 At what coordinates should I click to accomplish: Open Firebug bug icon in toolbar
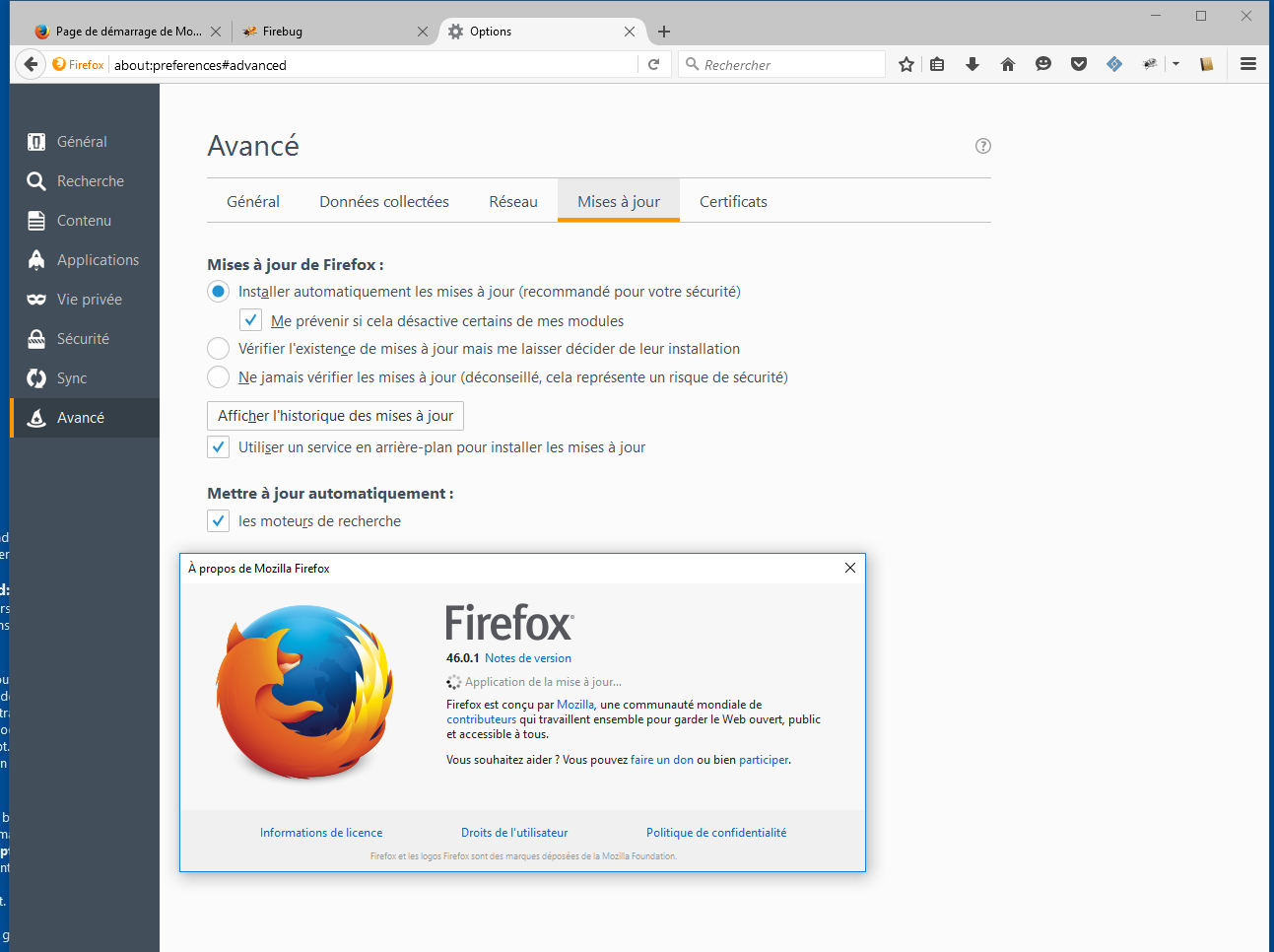(x=1150, y=64)
